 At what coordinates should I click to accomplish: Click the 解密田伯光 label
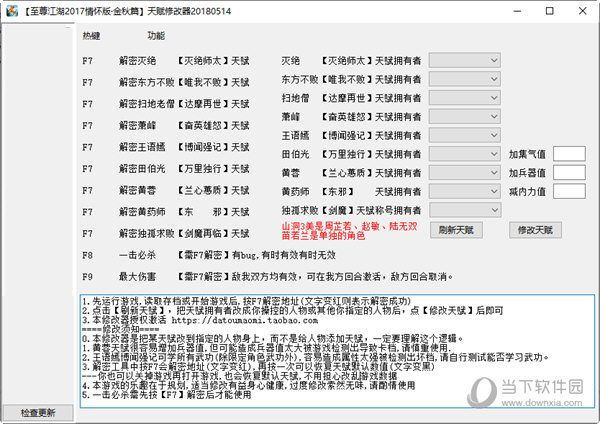[142, 169]
